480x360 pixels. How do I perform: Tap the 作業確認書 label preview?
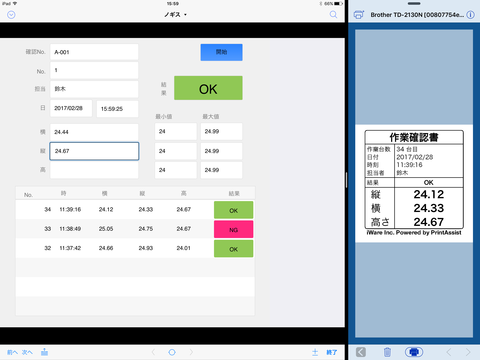click(414, 183)
